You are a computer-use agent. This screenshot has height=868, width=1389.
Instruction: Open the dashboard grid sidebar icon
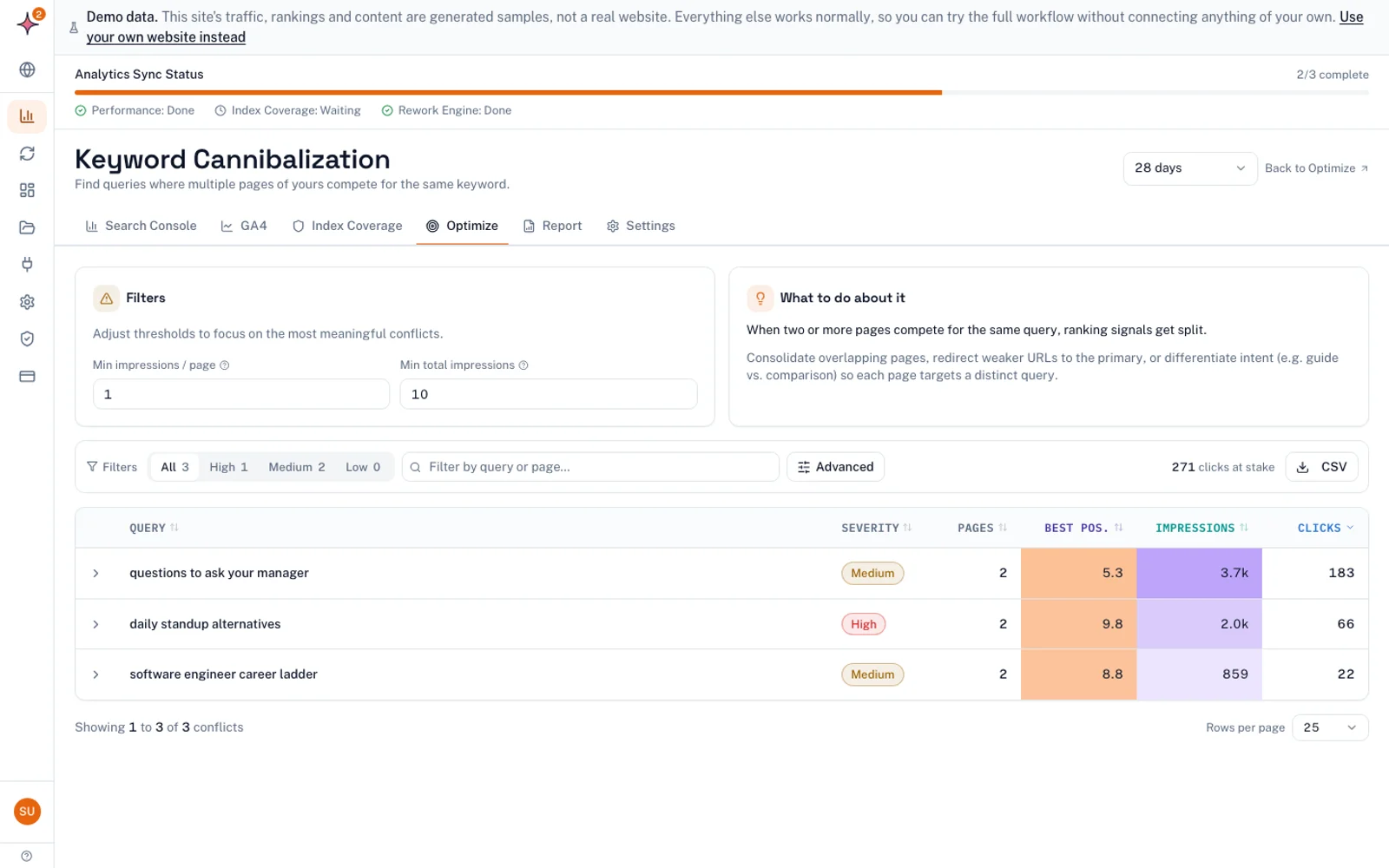[x=27, y=190]
